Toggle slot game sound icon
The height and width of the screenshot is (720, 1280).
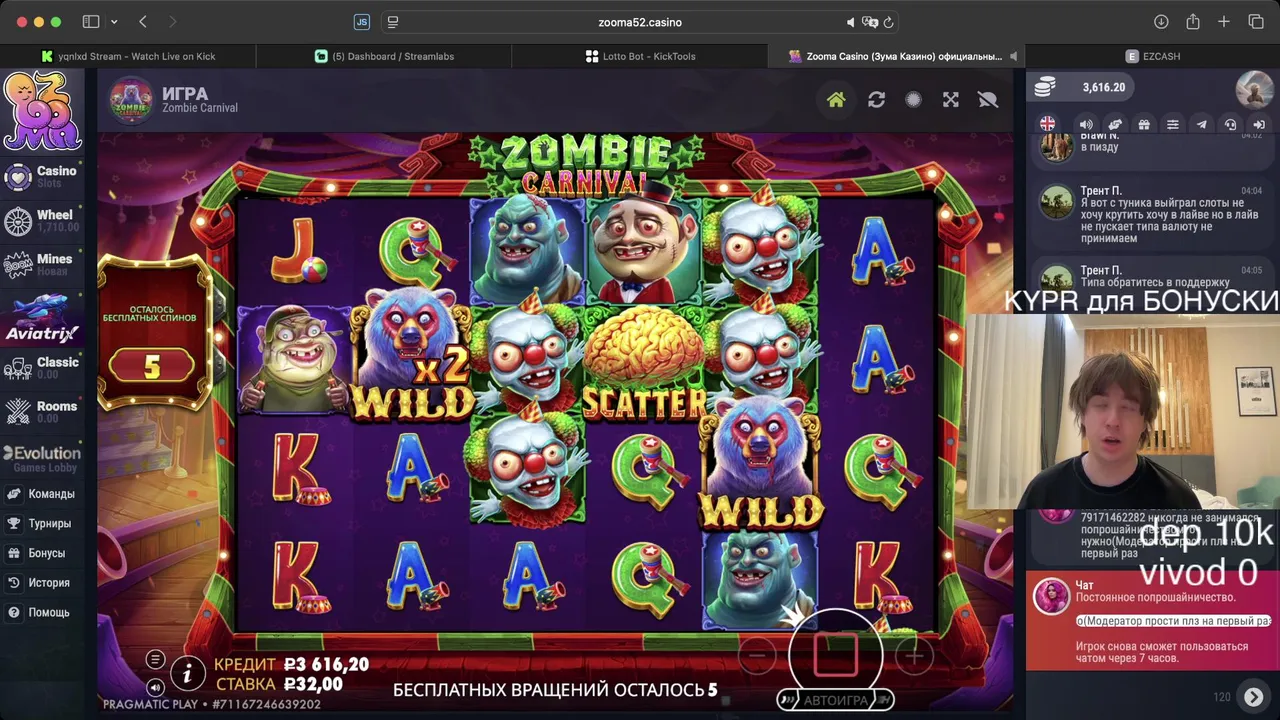[x=155, y=687]
